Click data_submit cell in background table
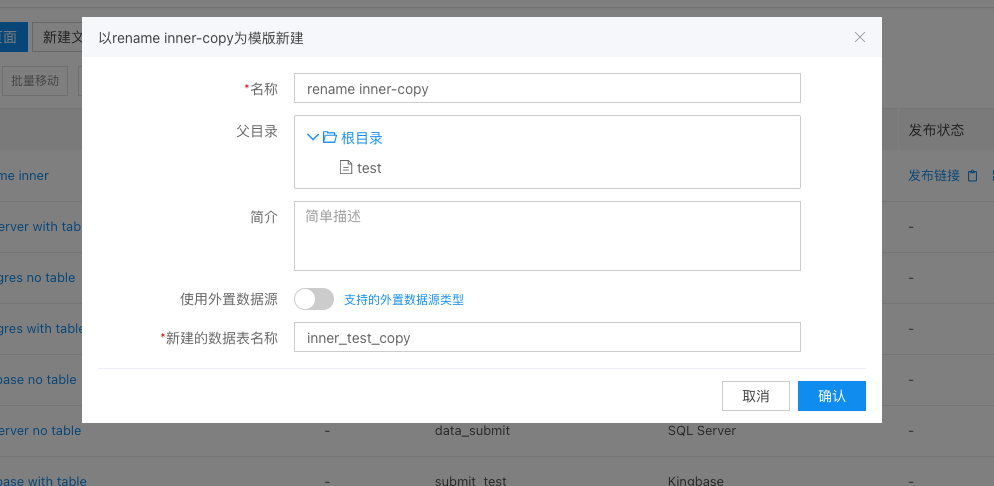994x486 pixels. [472, 430]
